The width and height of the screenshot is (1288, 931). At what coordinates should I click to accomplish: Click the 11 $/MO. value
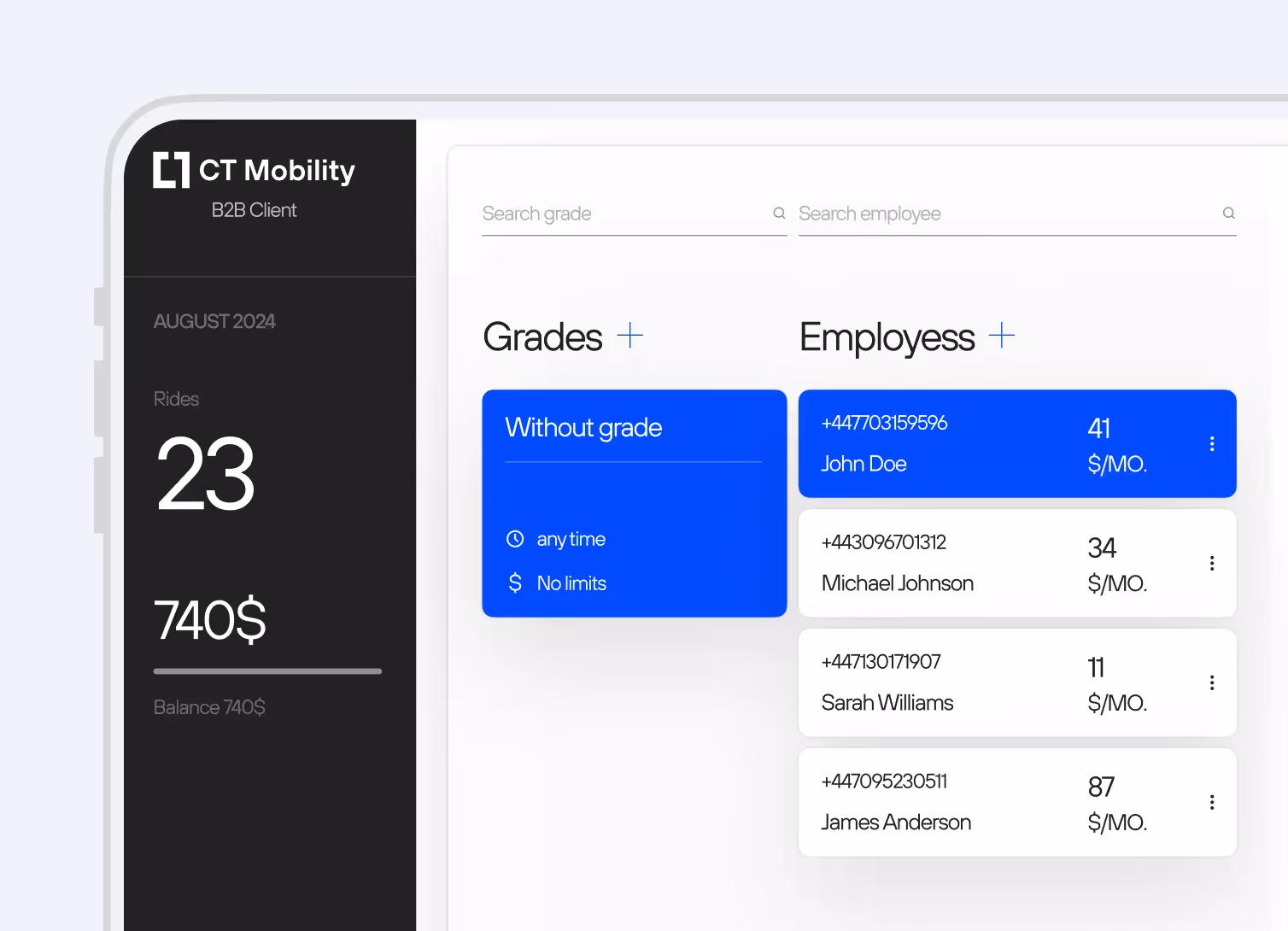tap(1117, 684)
